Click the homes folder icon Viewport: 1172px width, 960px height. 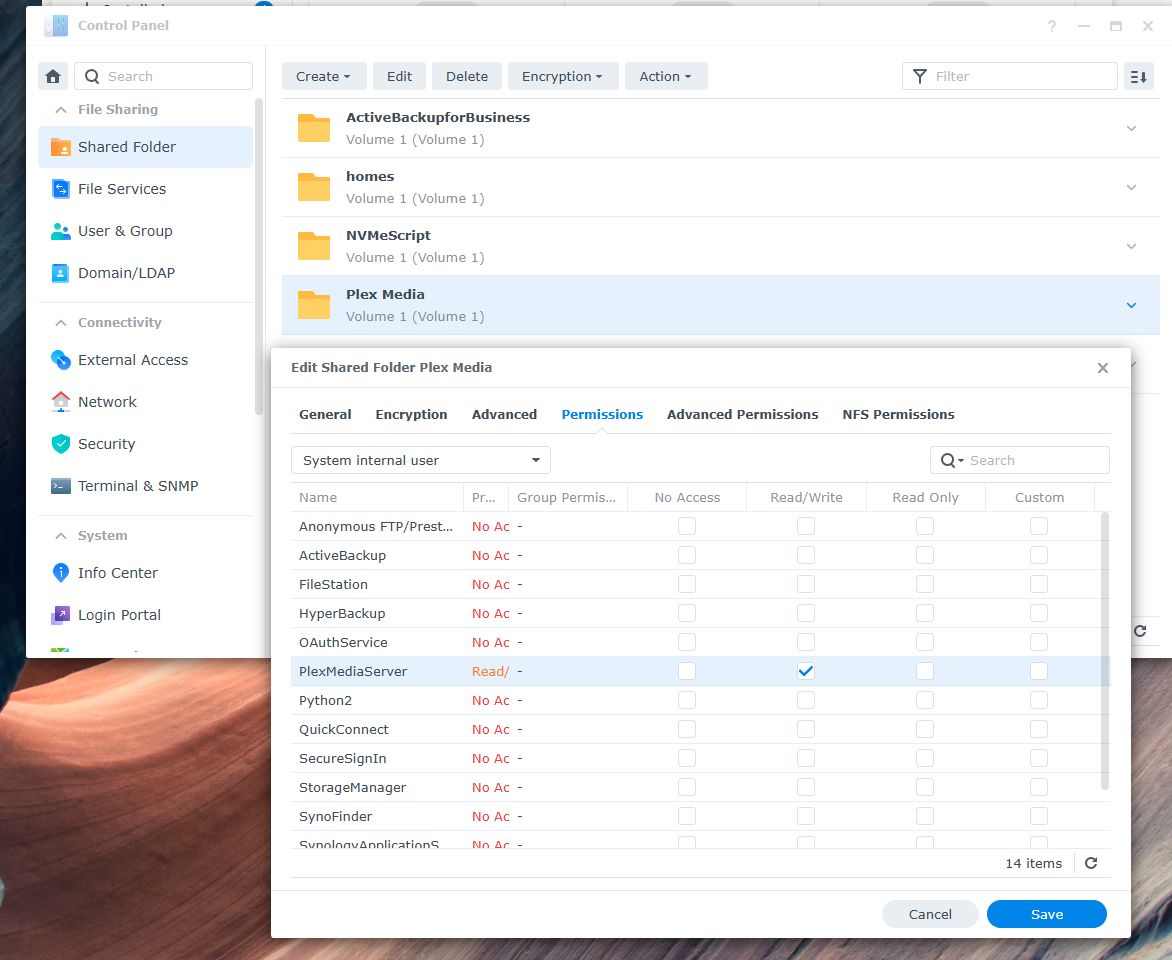(314, 187)
